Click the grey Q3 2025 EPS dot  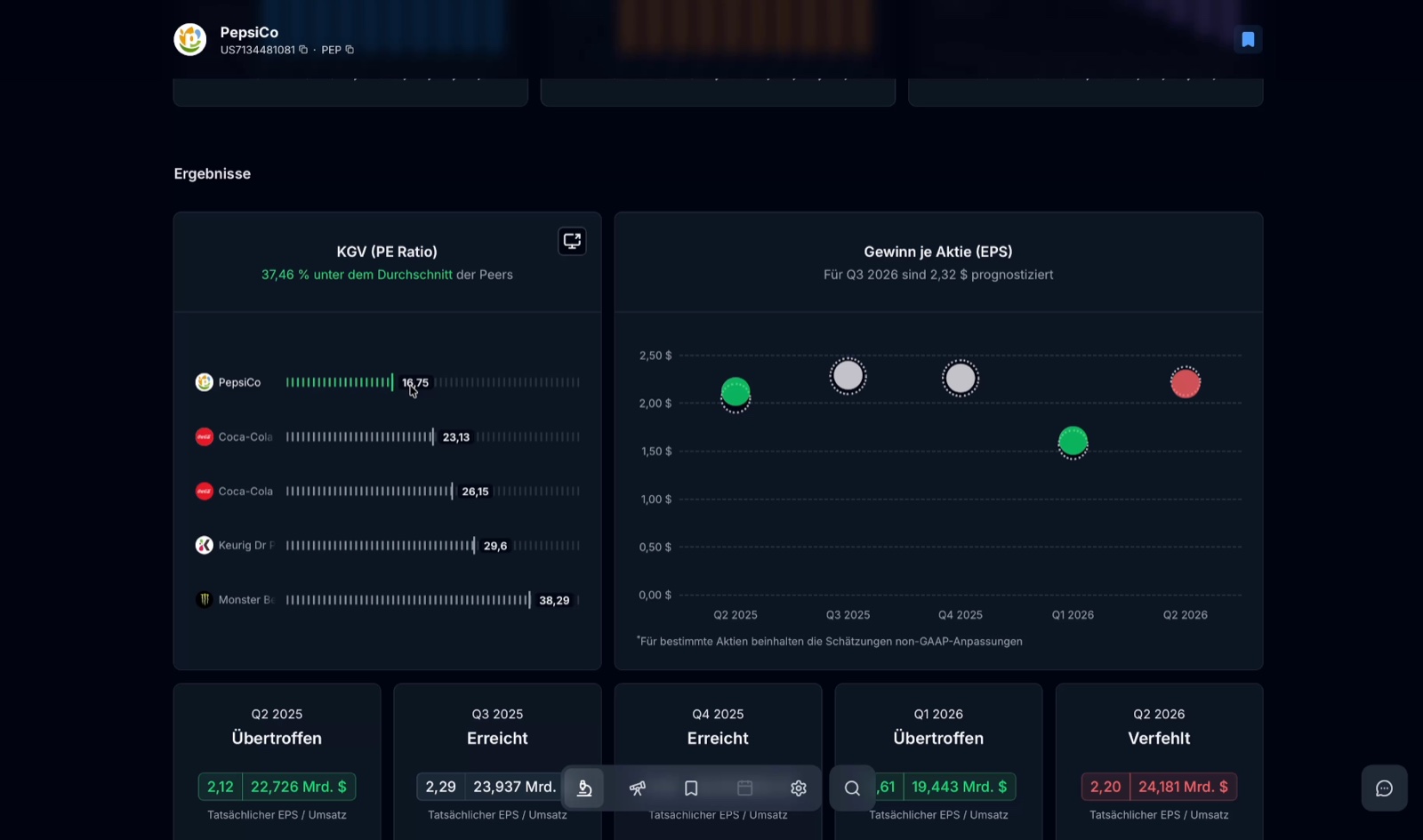[x=848, y=376]
